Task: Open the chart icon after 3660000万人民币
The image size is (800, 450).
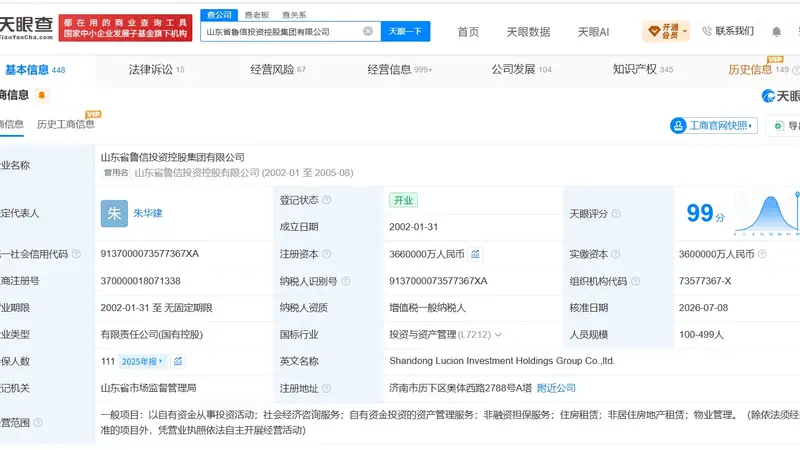Action: (x=476, y=254)
